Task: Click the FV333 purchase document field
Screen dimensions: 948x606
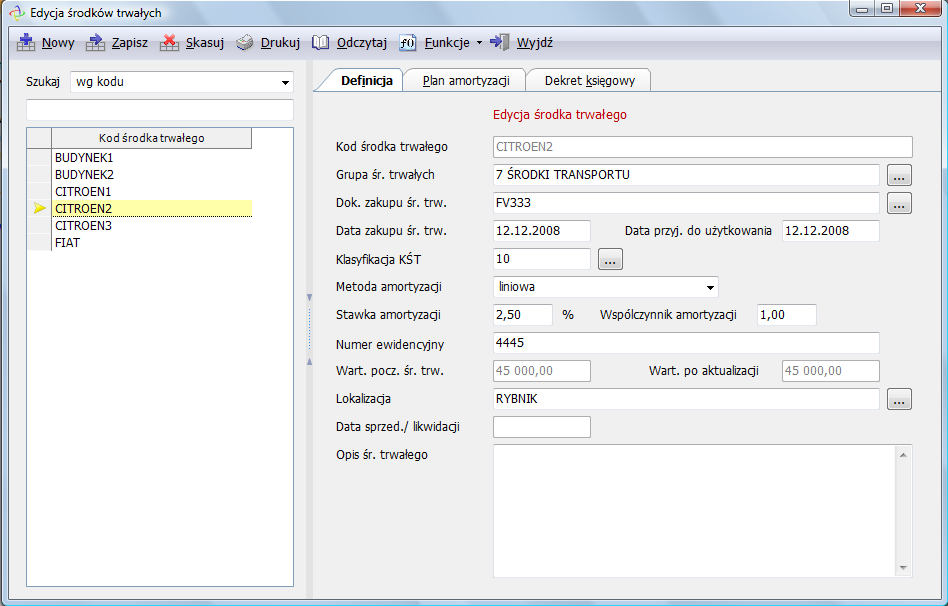Action: coord(686,203)
